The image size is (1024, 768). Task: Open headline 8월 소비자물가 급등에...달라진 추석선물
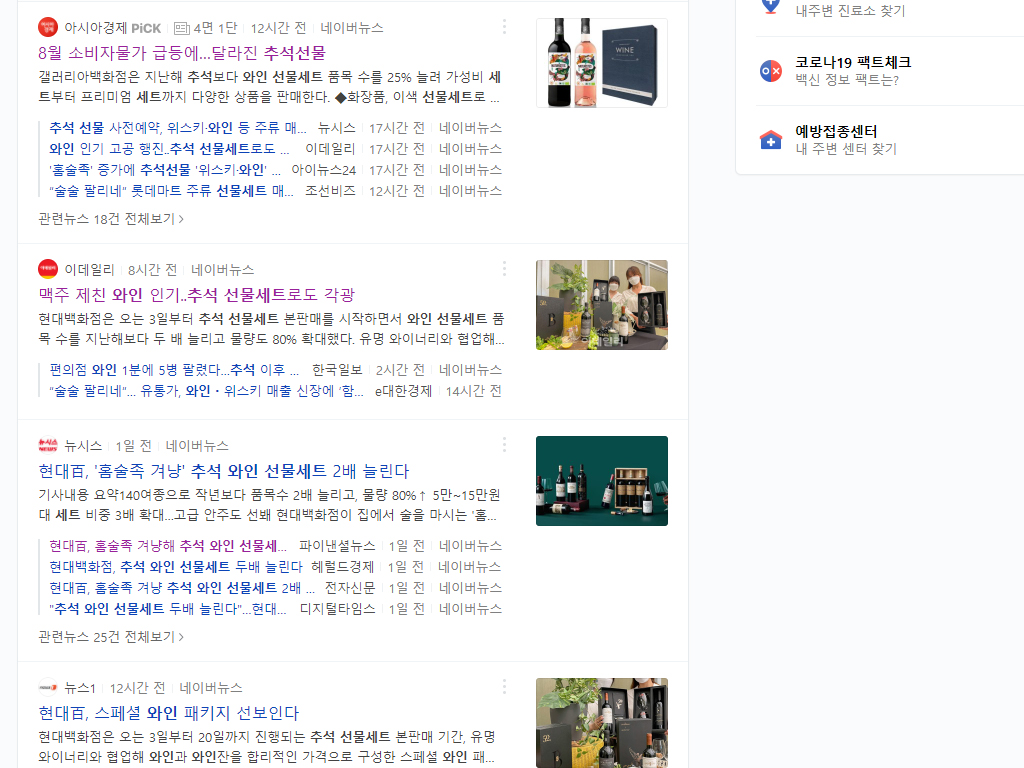[x=182, y=53]
